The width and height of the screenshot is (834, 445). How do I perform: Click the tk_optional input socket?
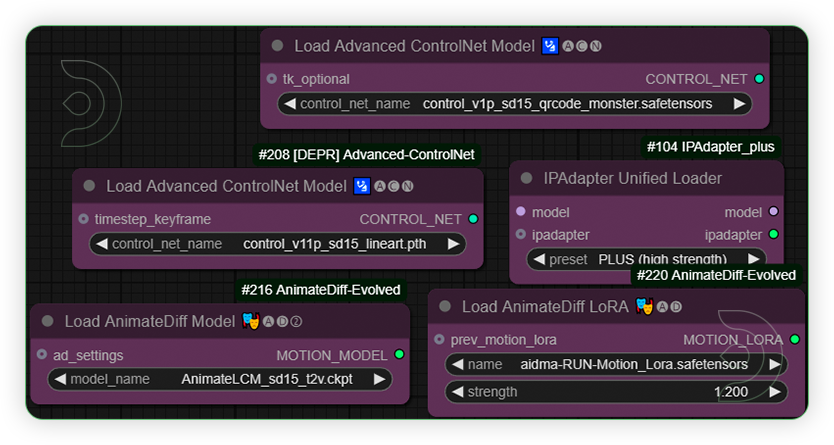pyautogui.click(x=272, y=79)
